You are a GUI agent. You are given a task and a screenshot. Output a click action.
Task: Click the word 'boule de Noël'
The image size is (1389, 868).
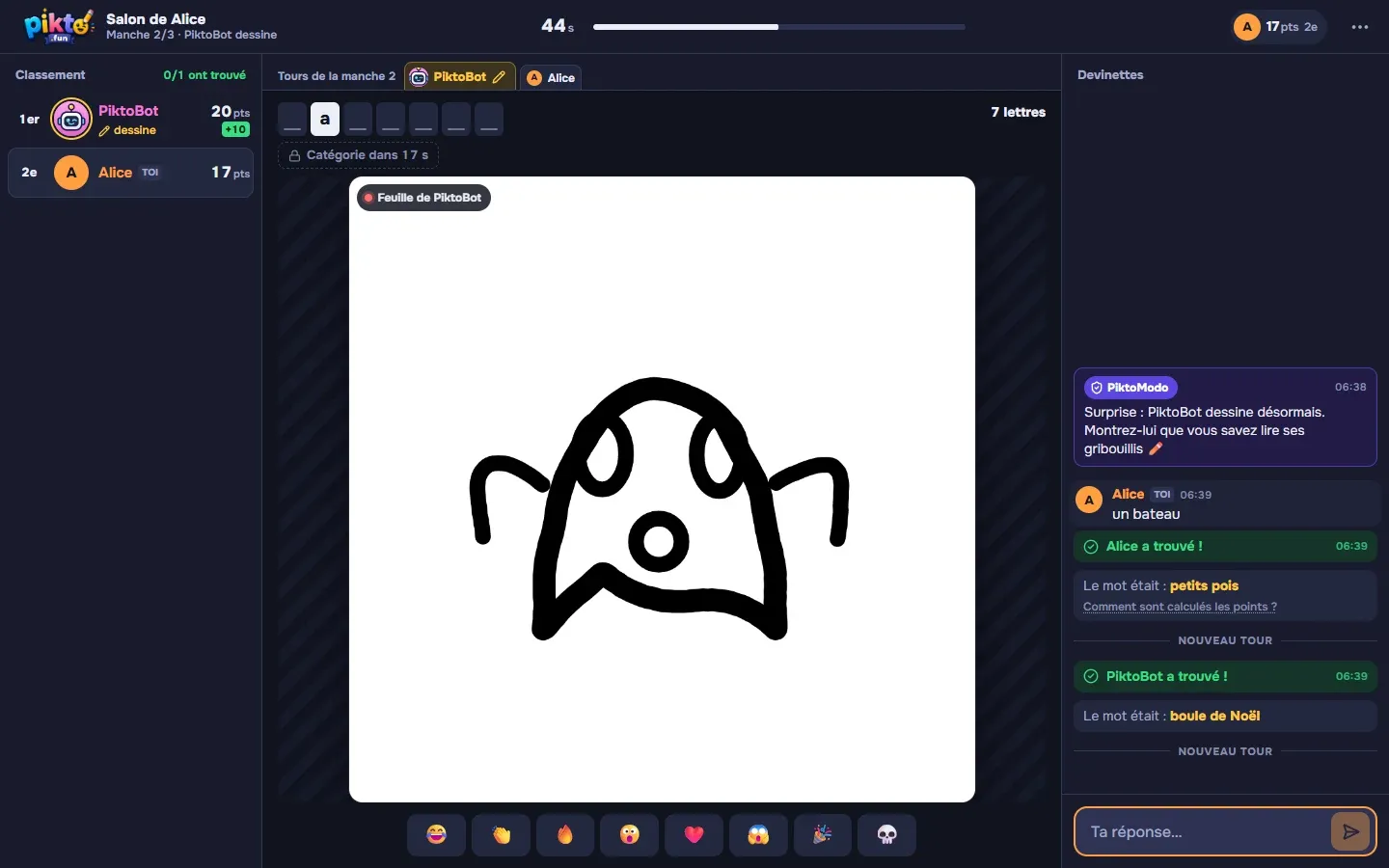pyautogui.click(x=1214, y=716)
